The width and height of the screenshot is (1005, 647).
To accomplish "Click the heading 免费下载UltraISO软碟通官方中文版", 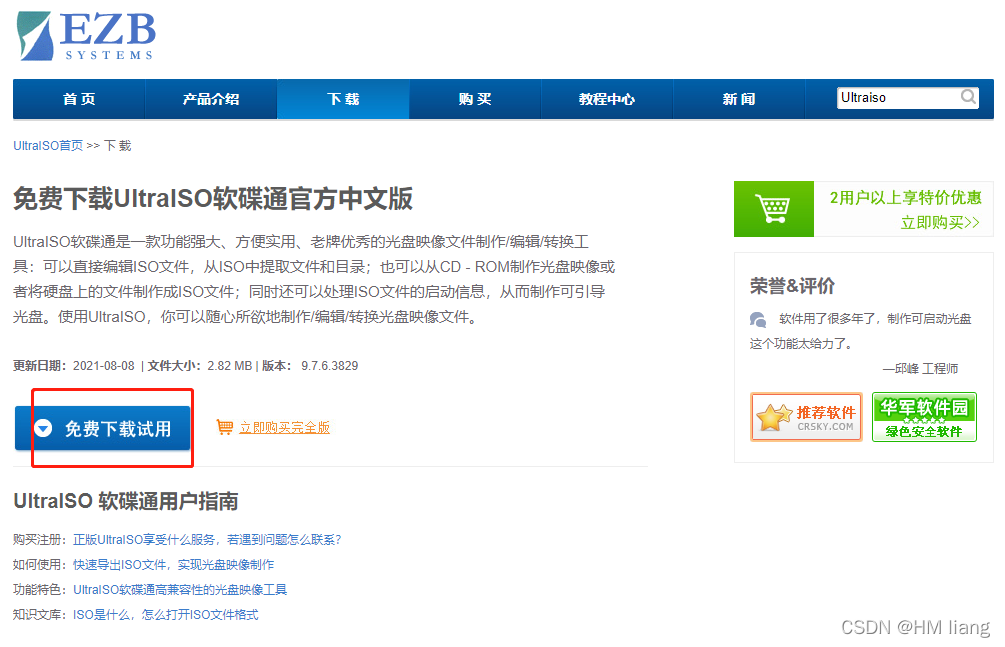I will [x=213, y=199].
